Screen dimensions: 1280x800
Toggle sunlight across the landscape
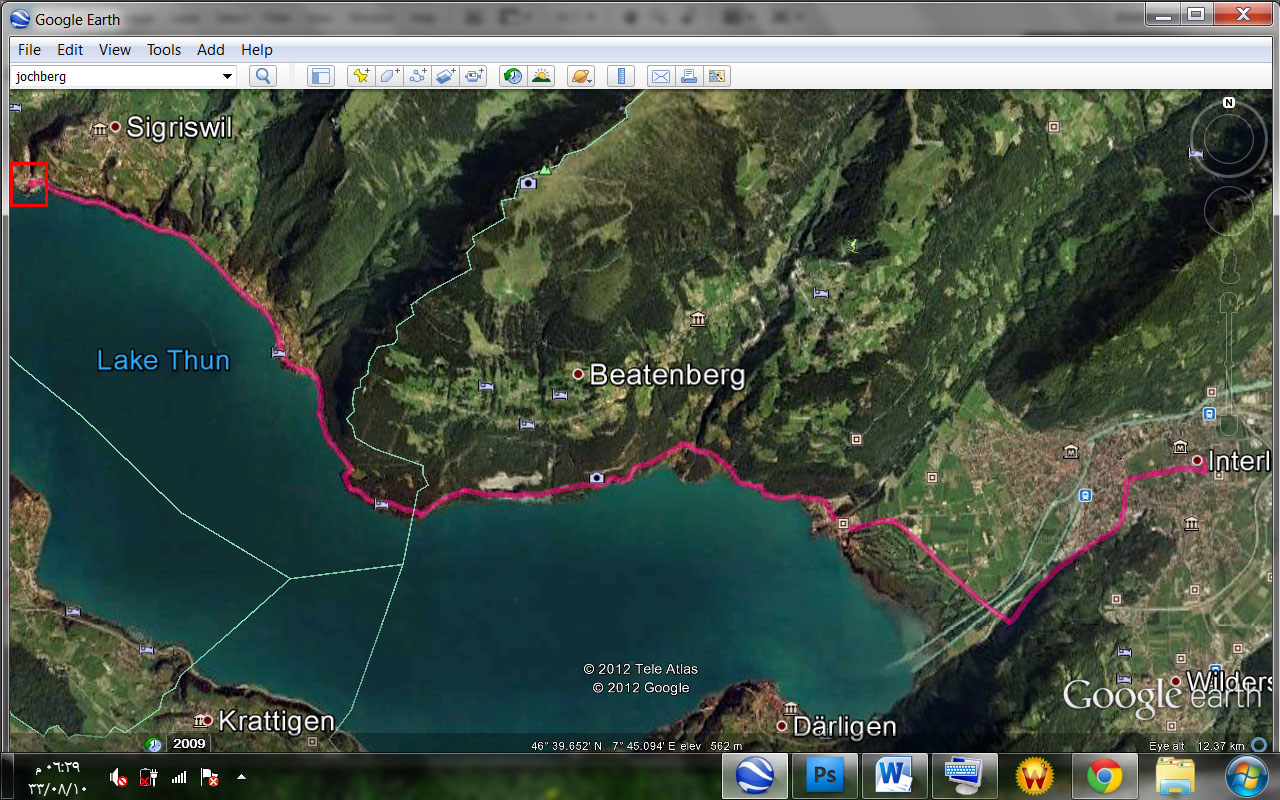pos(541,76)
